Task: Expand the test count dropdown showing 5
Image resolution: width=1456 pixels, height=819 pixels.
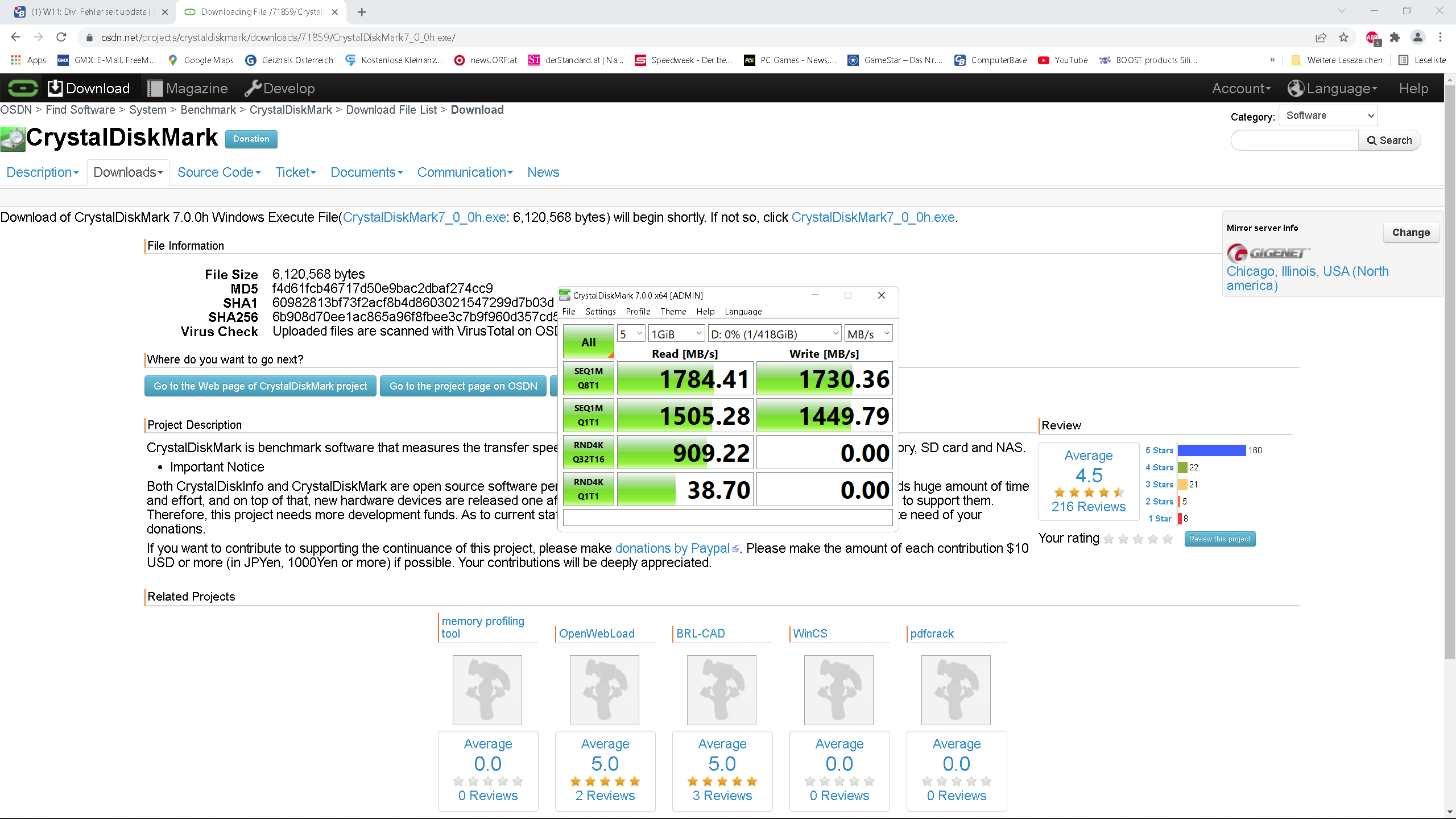Action: [x=631, y=334]
